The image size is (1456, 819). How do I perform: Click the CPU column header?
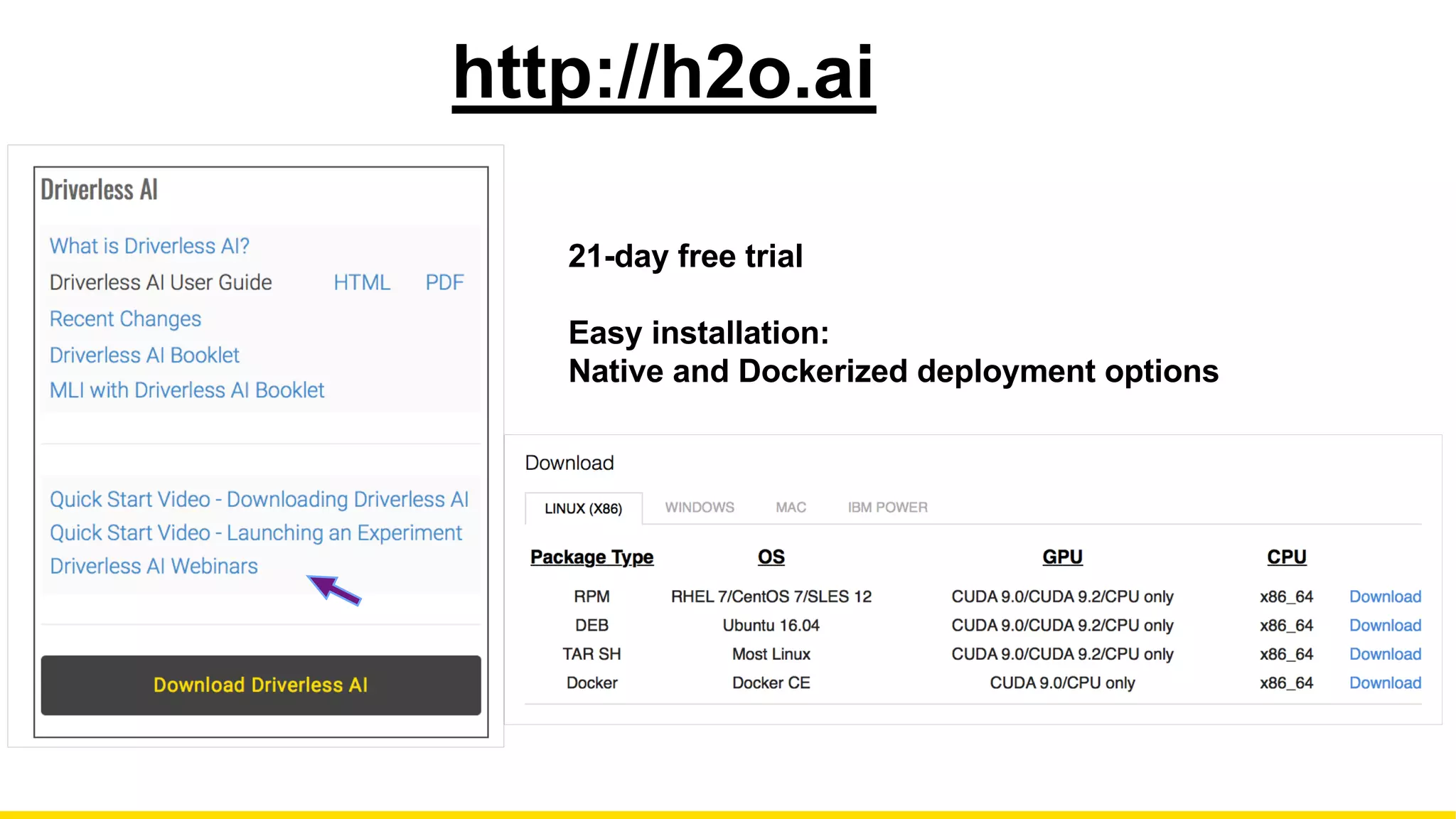tap(1287, 557)
